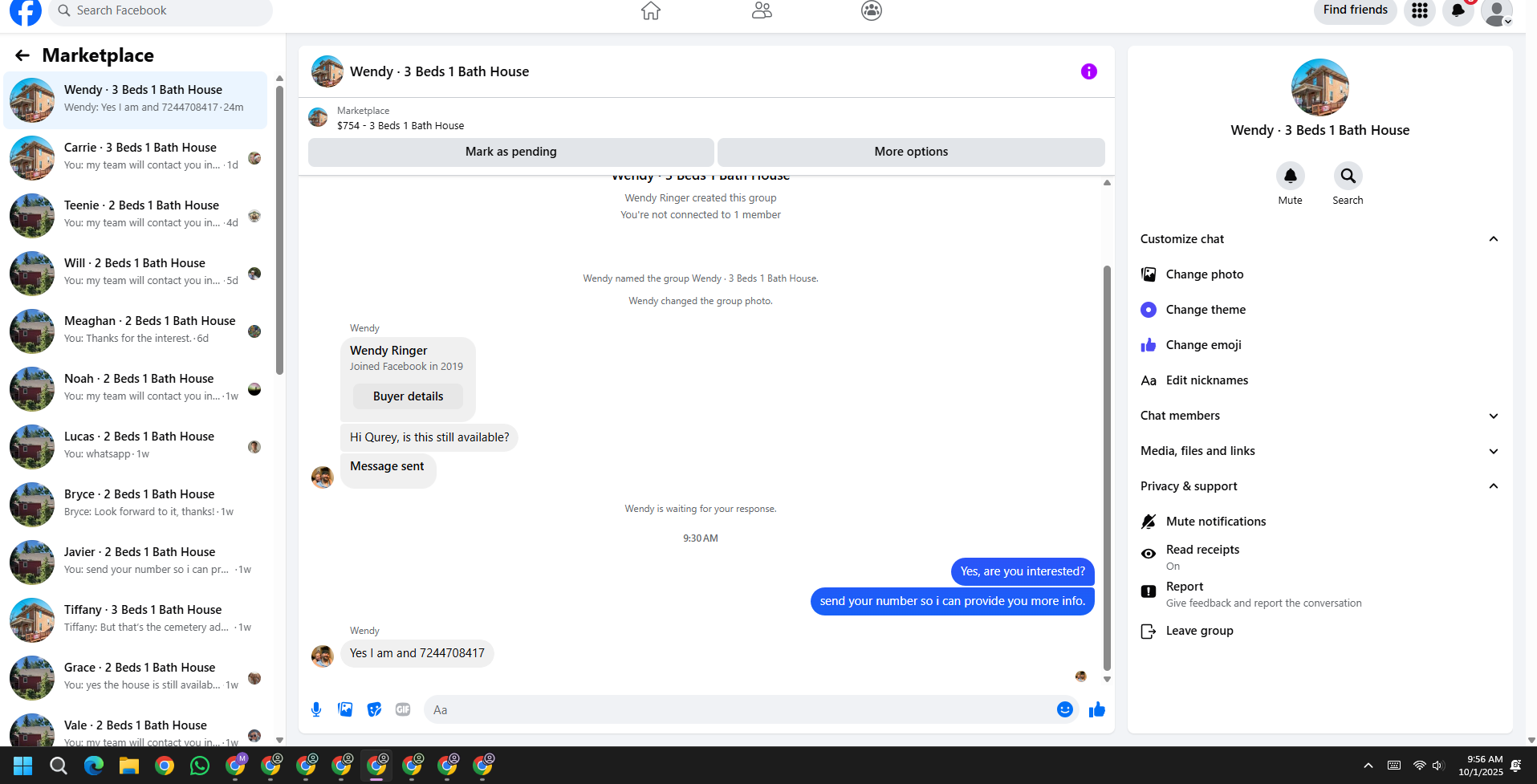This screenshot has width=1537, height=784.
Task: Select Change emoji option
Action: [1319, 345]
